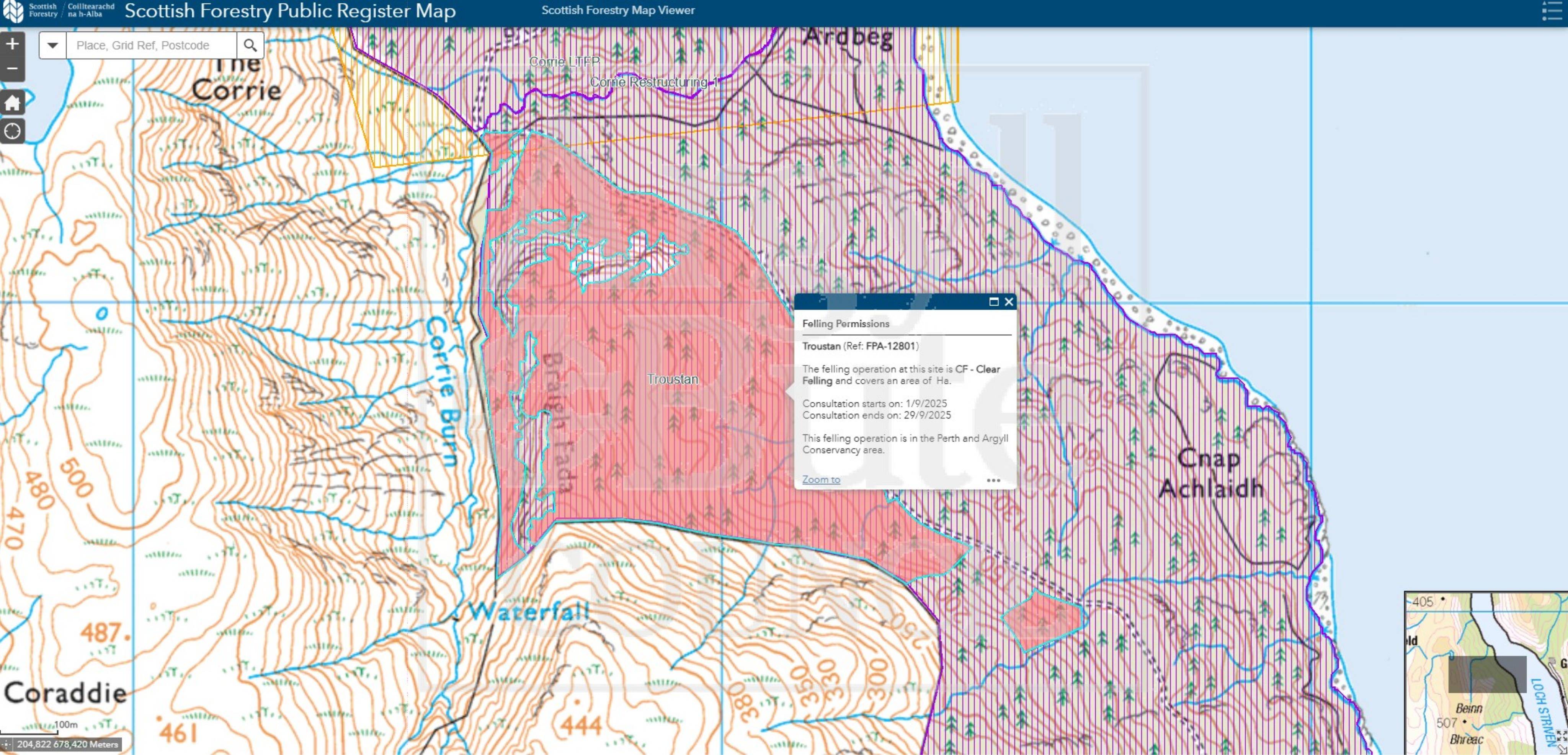This screenshot has height=755, width=1568.
Task: Click the Corrie LTFP map label
Action: click(564, 62)
